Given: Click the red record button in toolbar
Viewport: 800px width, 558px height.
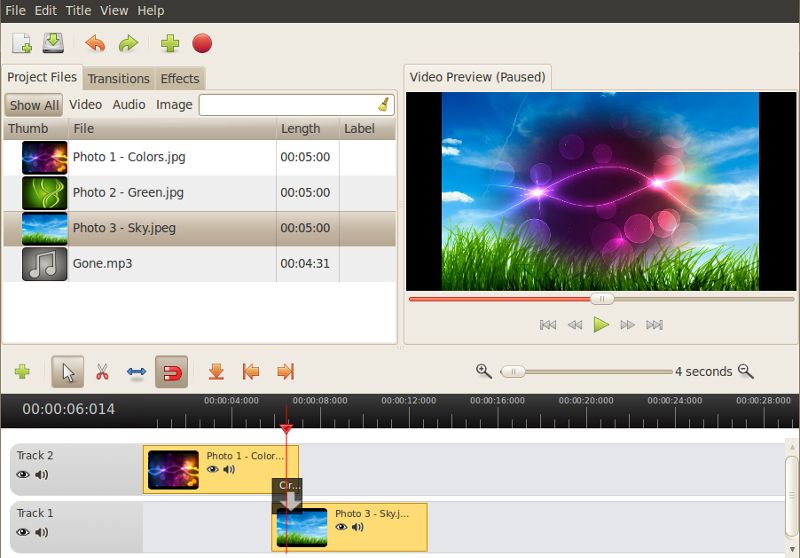Looking at the screenshot, I should tap(202, 43).
